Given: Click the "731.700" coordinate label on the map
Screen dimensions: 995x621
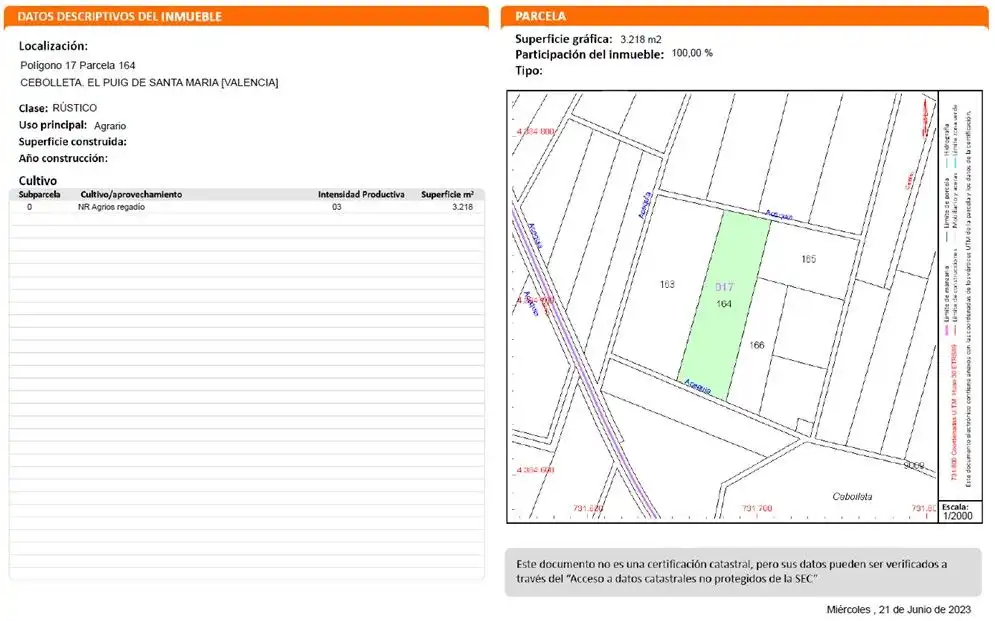Looking at the screenshot, I should pos(757,508).
